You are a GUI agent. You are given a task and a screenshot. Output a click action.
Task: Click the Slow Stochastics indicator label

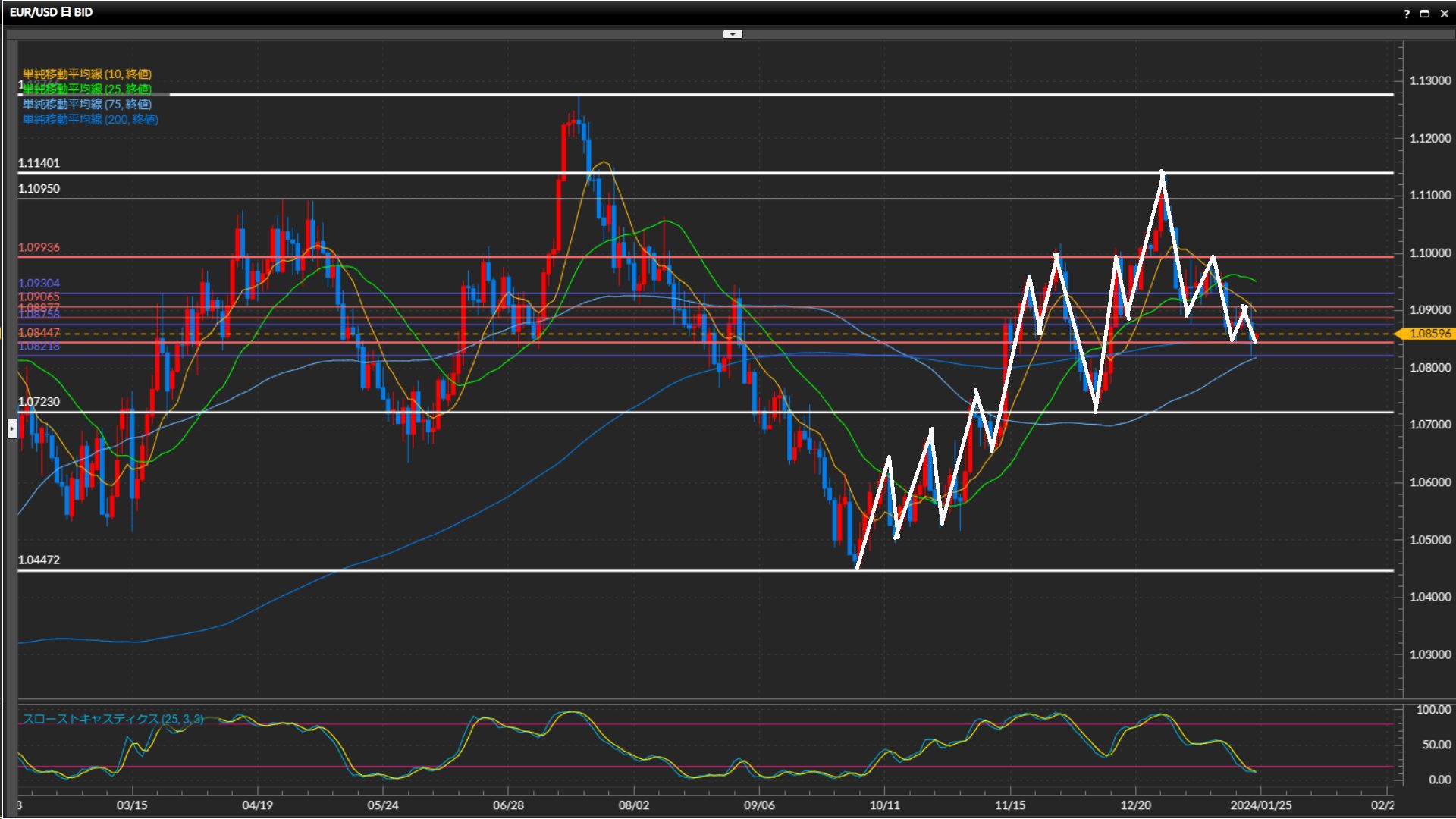tap(112, 718)
